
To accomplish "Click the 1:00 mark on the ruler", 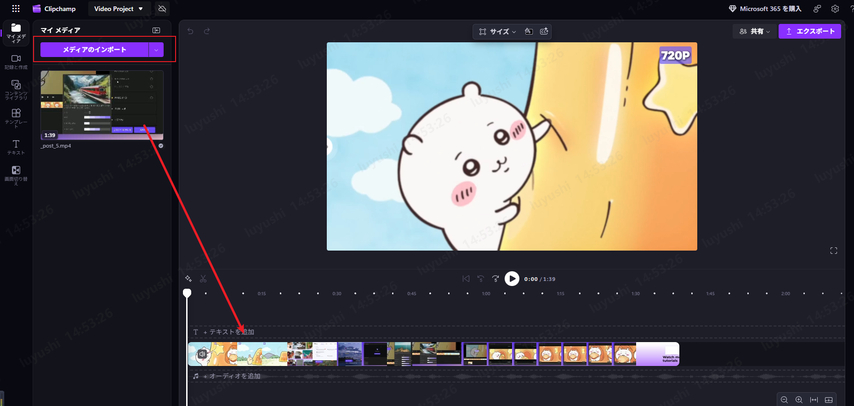I will (486, 294).
